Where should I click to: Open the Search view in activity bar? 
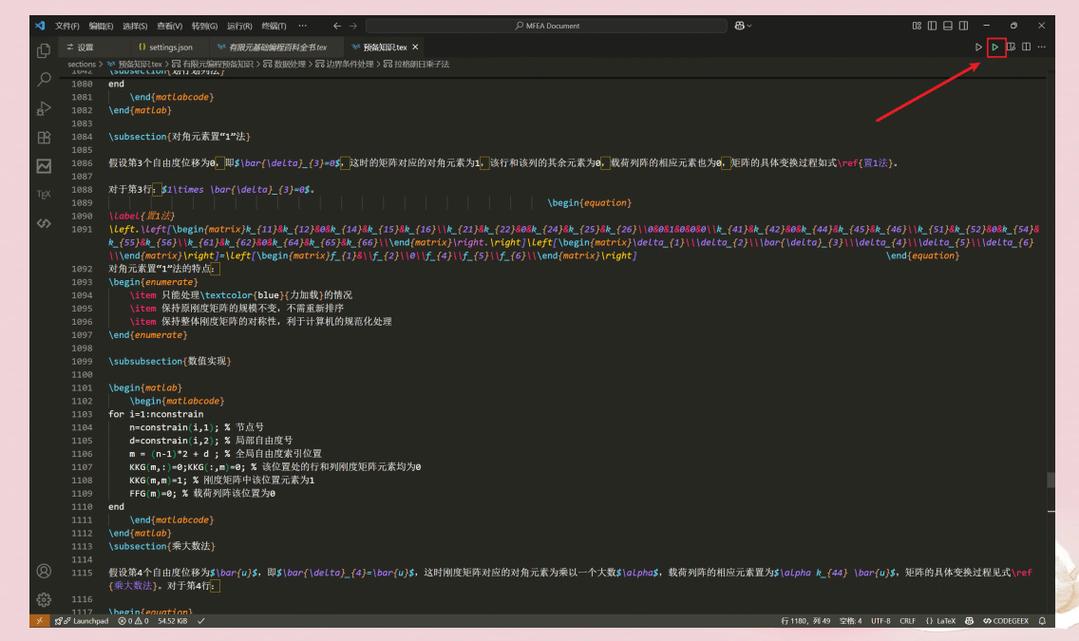[43, 79]
